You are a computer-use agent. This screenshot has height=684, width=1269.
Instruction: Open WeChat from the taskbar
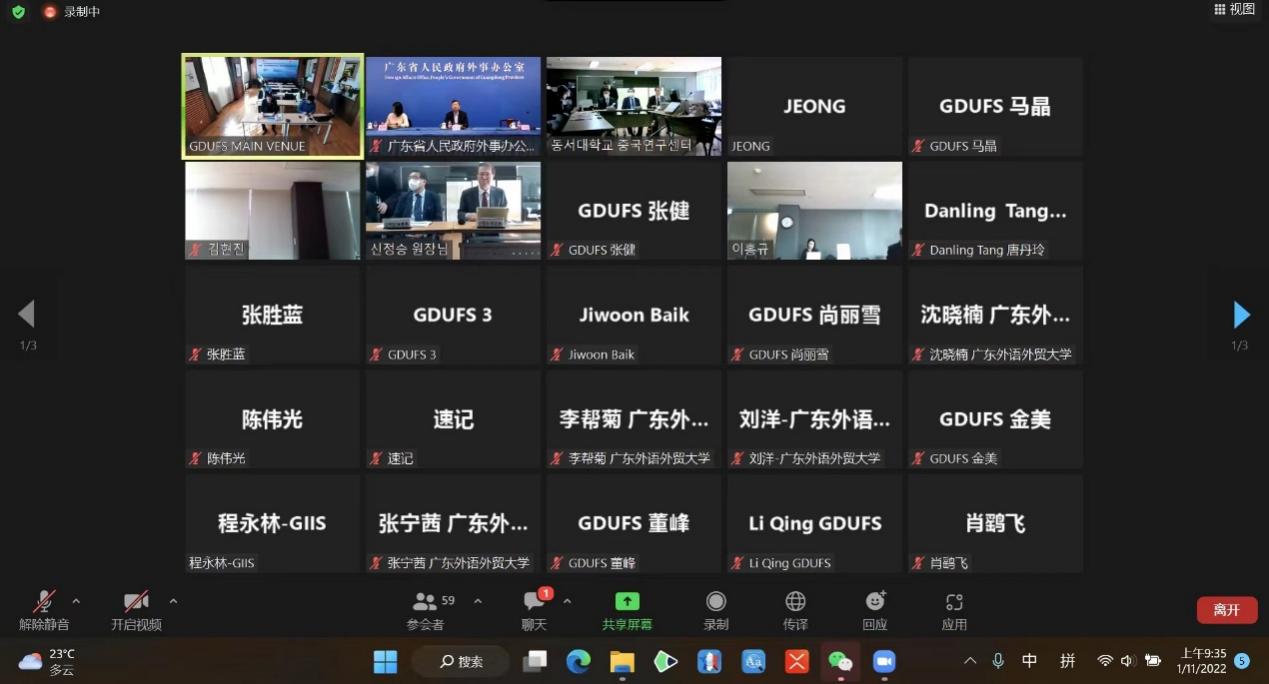tap(840, 661)
